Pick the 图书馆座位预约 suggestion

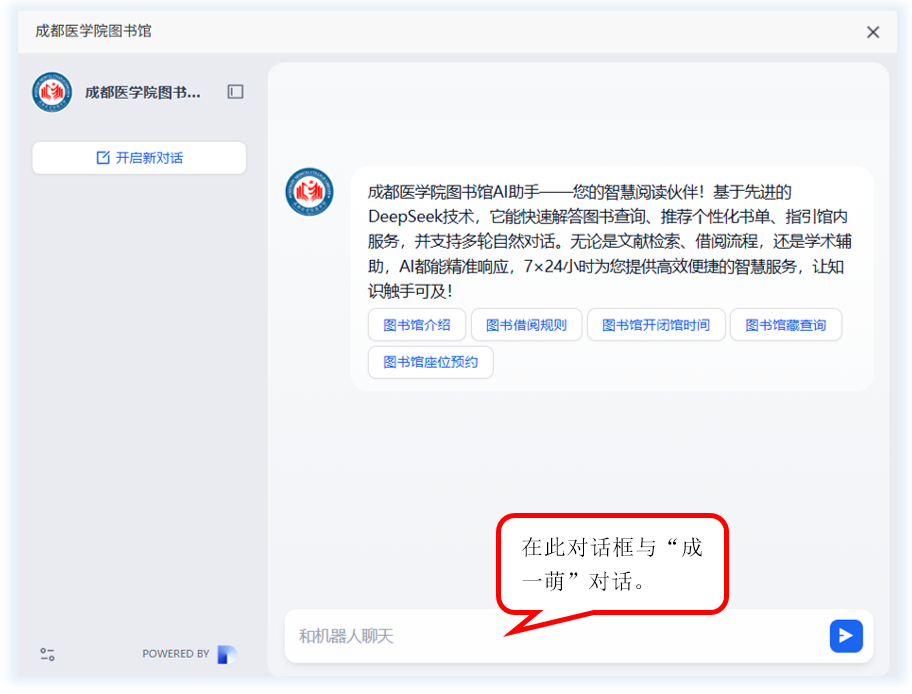(431, 362)
